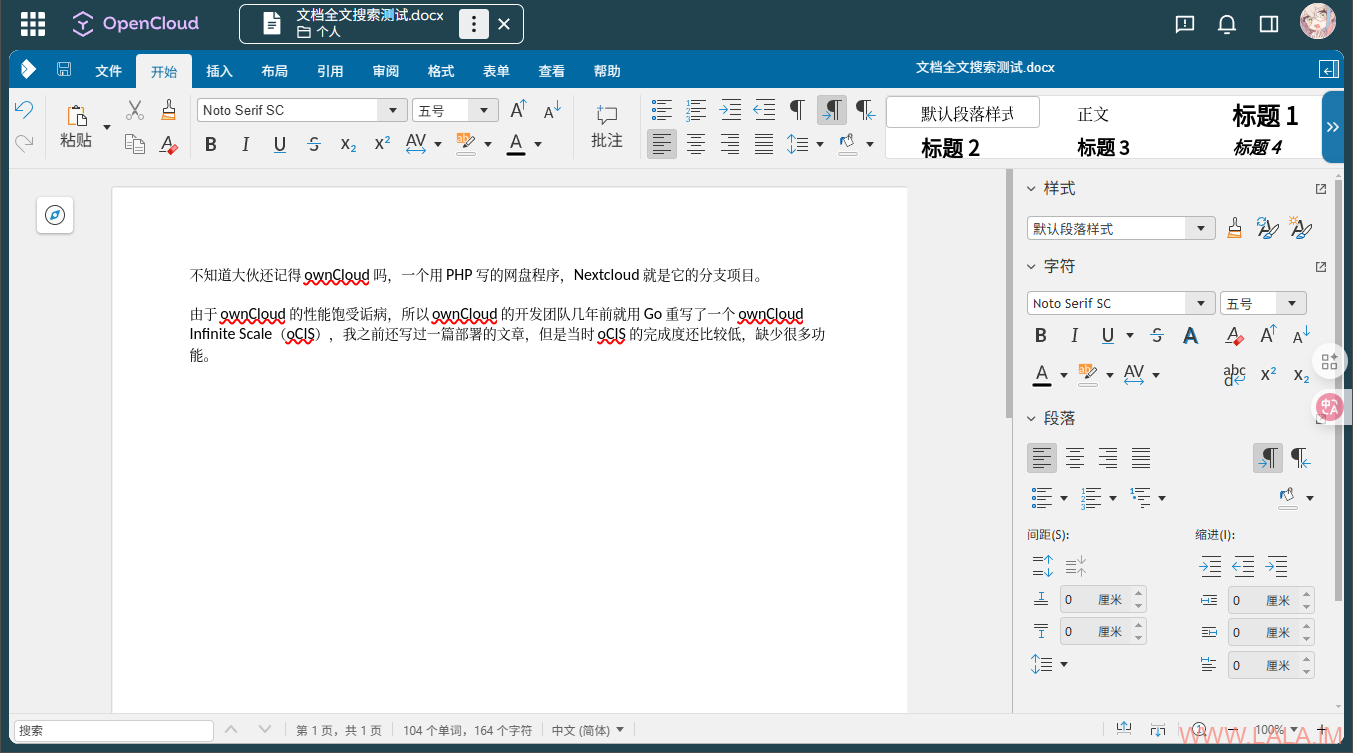Screen dimensions: 1353x753
Task: Click the Cut scissors icon
Action: [135, 110]
